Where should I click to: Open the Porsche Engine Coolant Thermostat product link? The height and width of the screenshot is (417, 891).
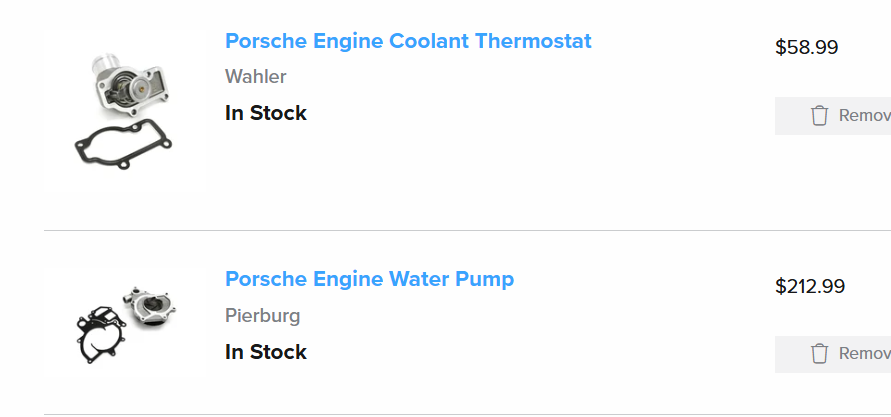[x=408, y=41]
